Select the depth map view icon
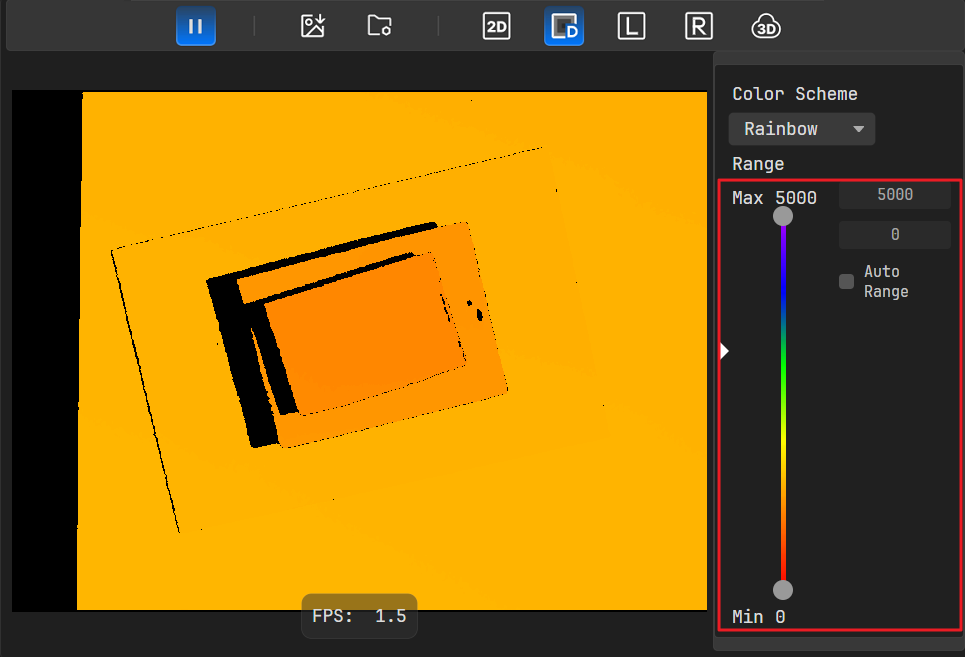Viewport: 965px width, 657px height. pos(564,27)
